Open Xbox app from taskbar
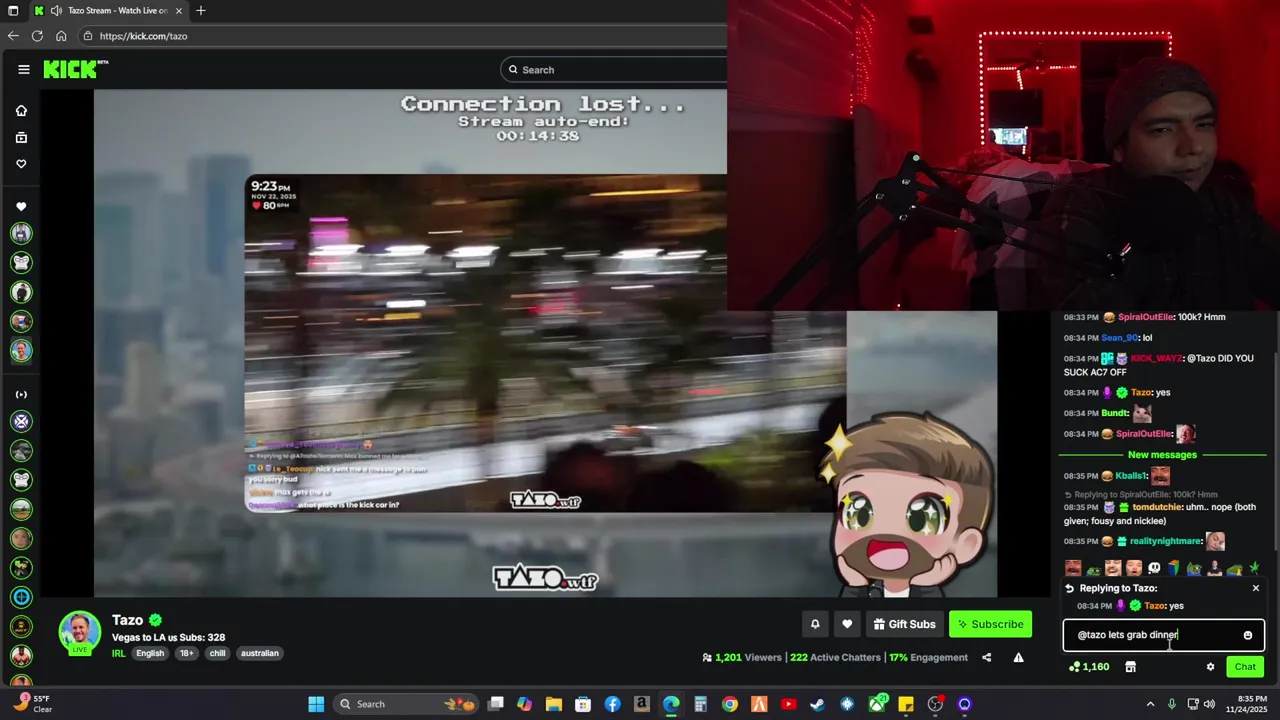The width and height of the screenshot is (1280, 720). coord(877,704)
